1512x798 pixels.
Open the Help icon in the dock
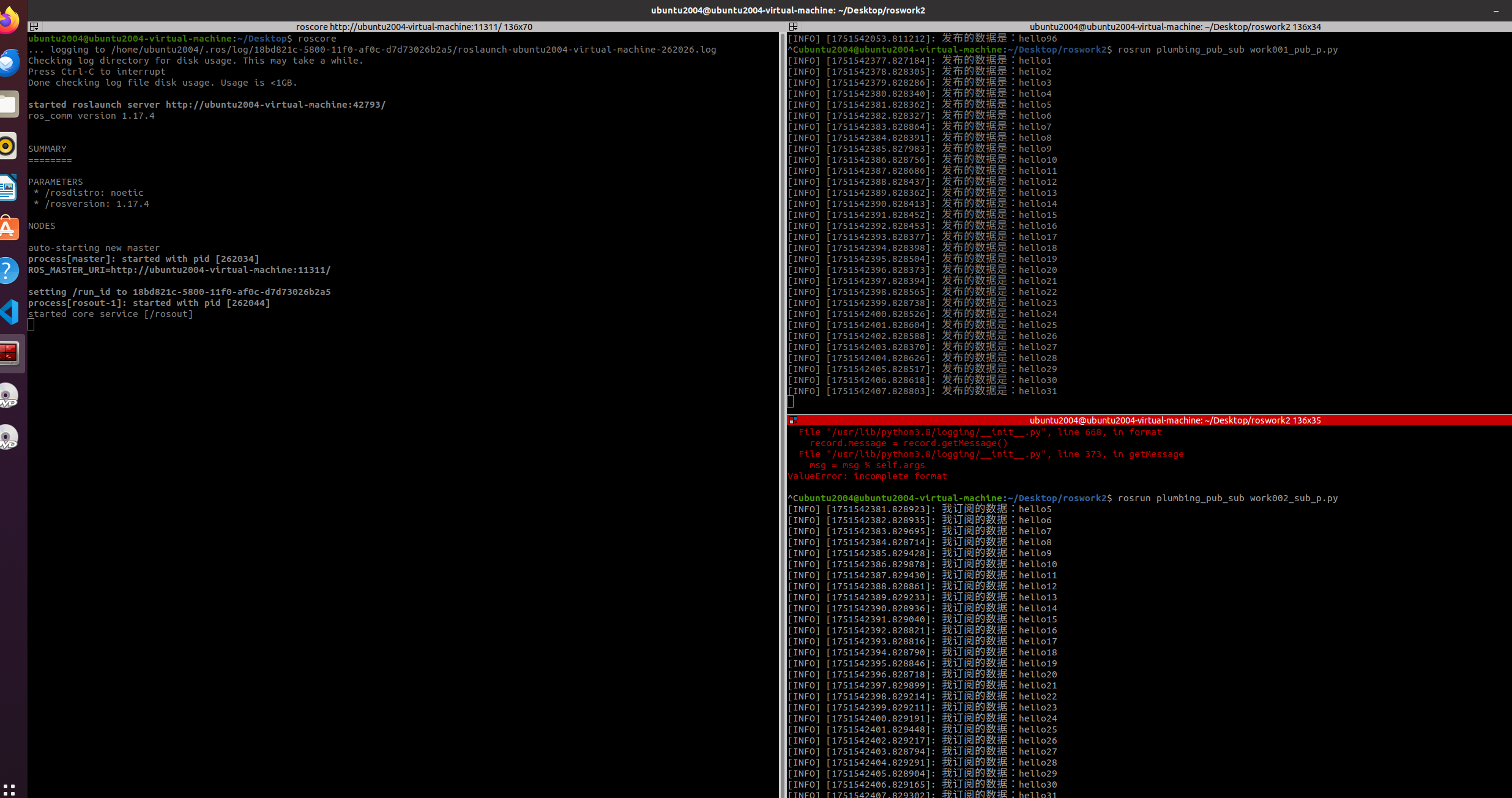[9, 270]
